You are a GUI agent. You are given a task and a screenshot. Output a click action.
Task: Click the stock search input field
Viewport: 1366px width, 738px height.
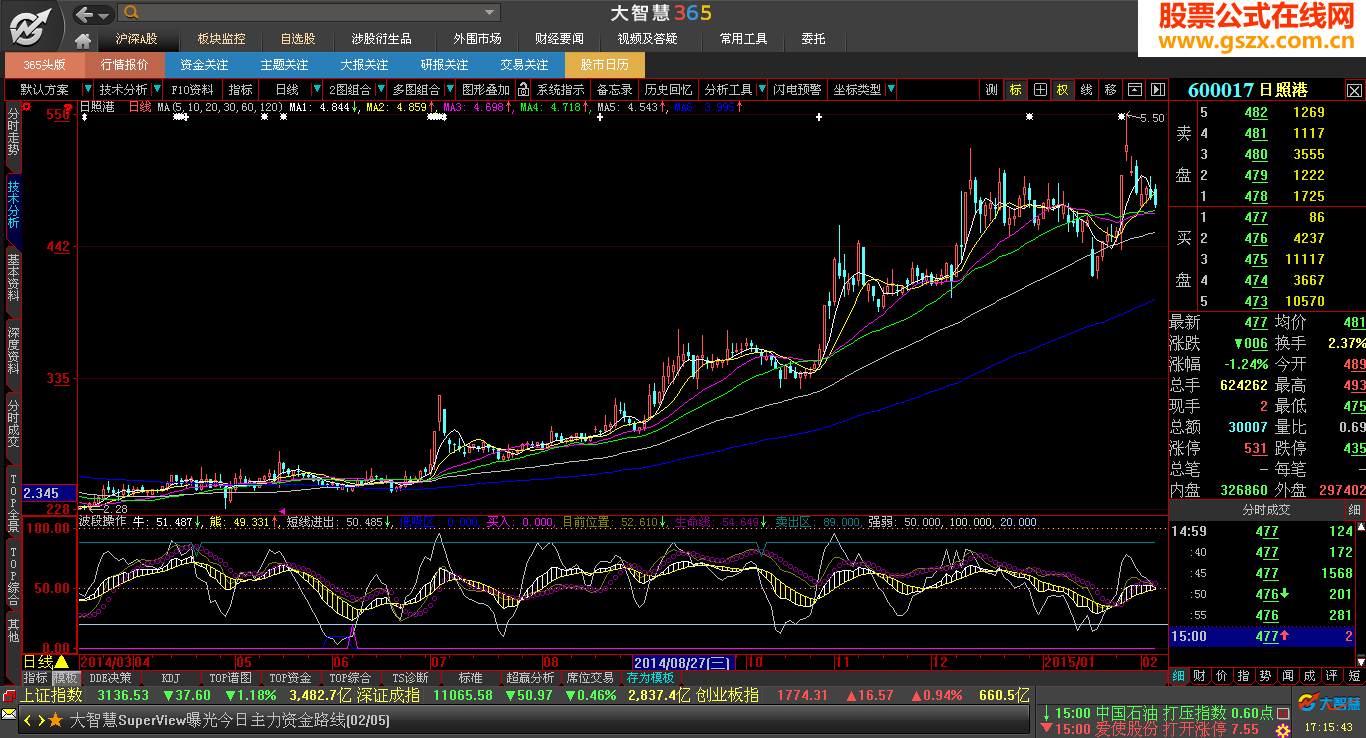(310, 12)
